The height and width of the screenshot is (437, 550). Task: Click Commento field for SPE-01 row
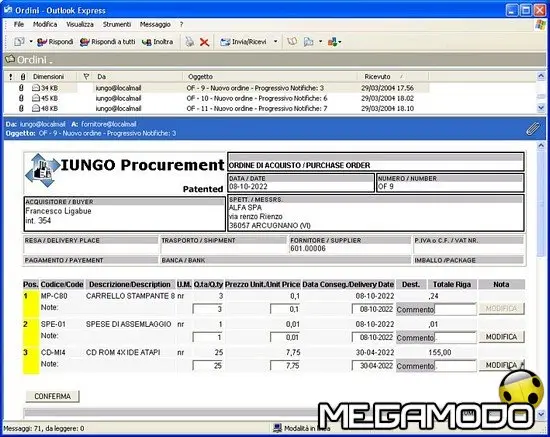(x=455, y=338)
